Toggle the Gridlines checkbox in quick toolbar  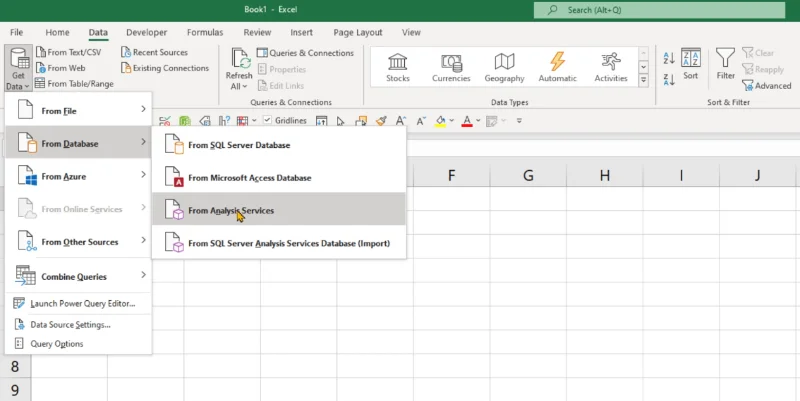[x=267, y=120]
